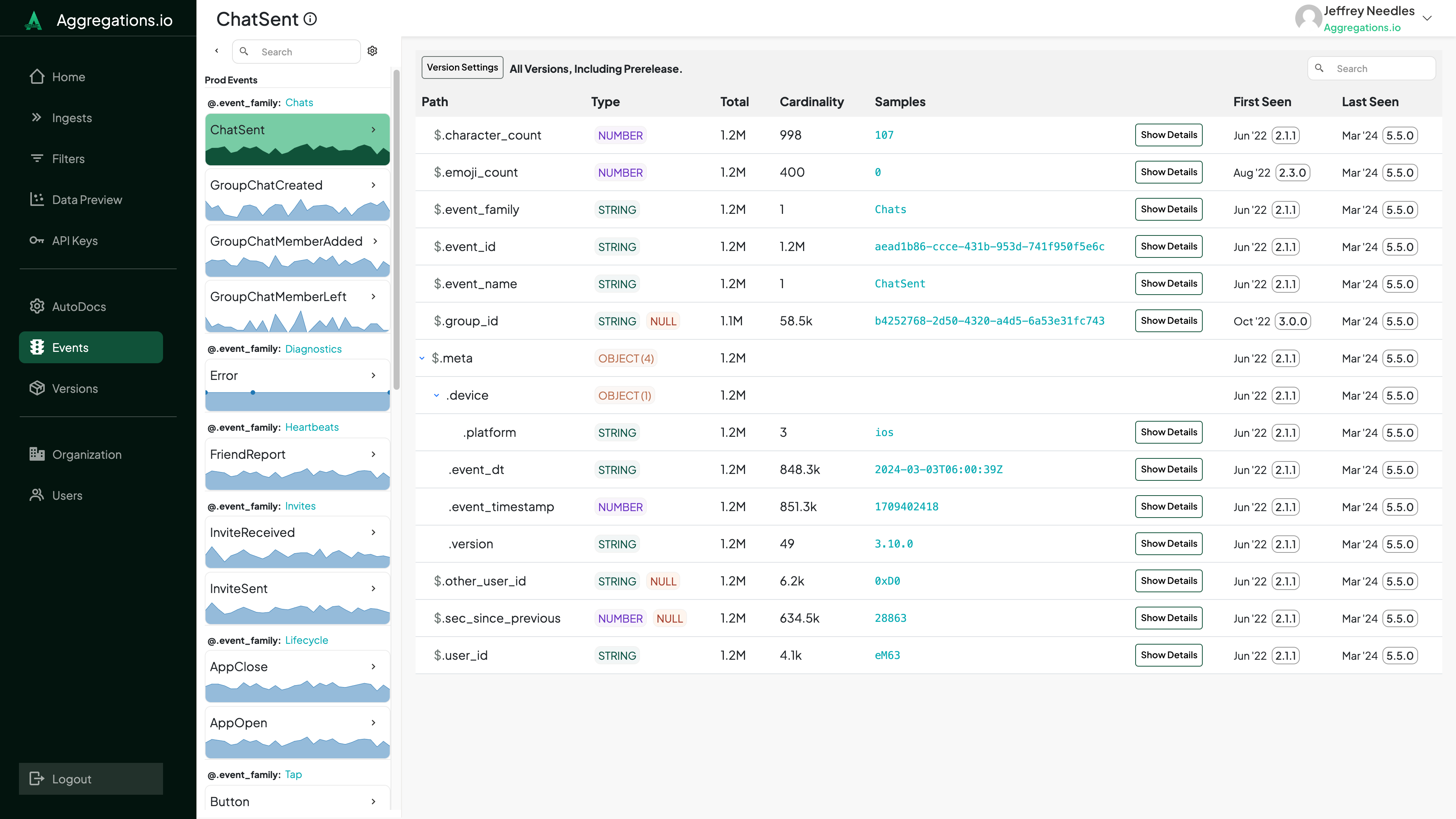Click the back chevron beside event search

(217, 51)
